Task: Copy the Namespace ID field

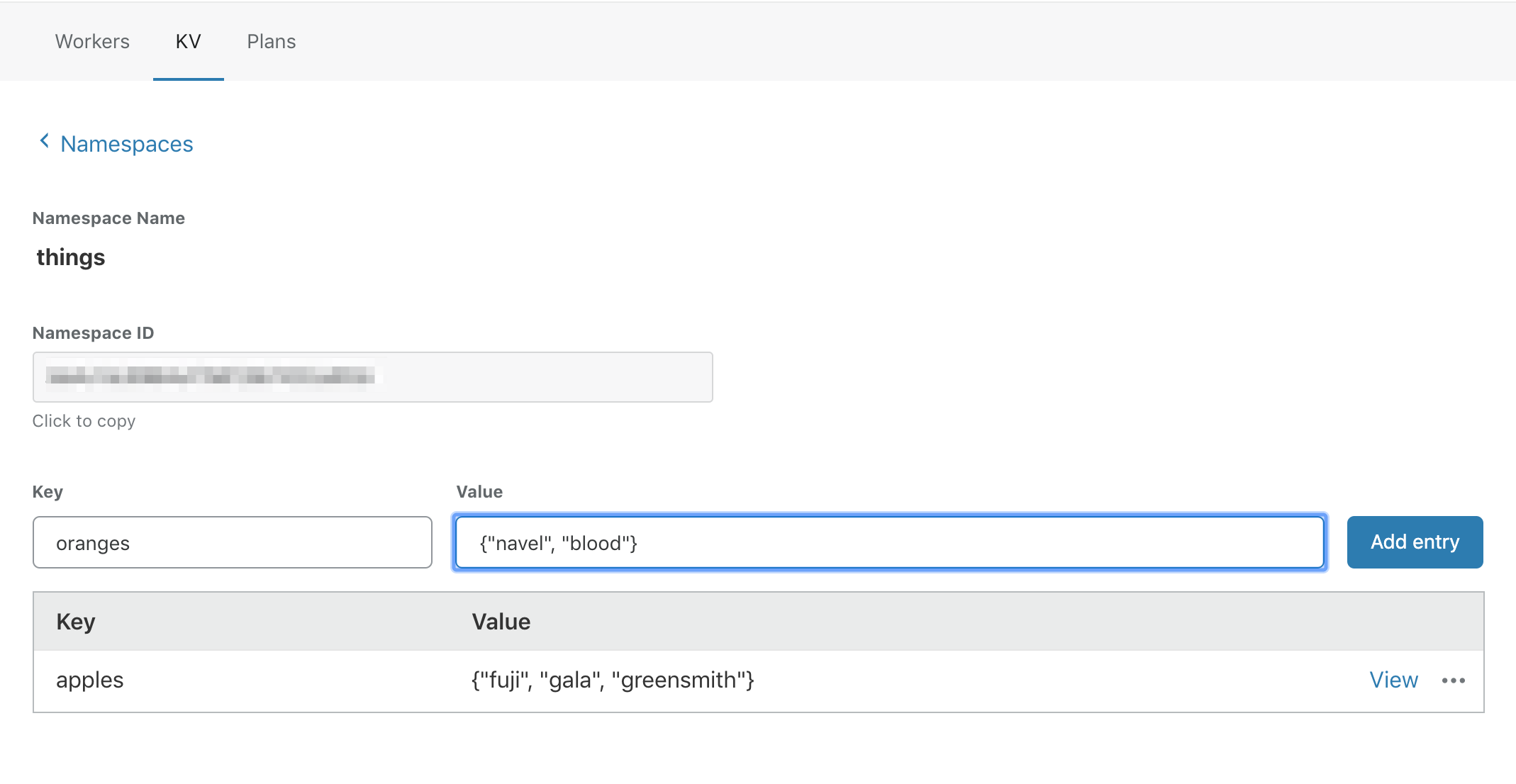Action: (372, 377)
